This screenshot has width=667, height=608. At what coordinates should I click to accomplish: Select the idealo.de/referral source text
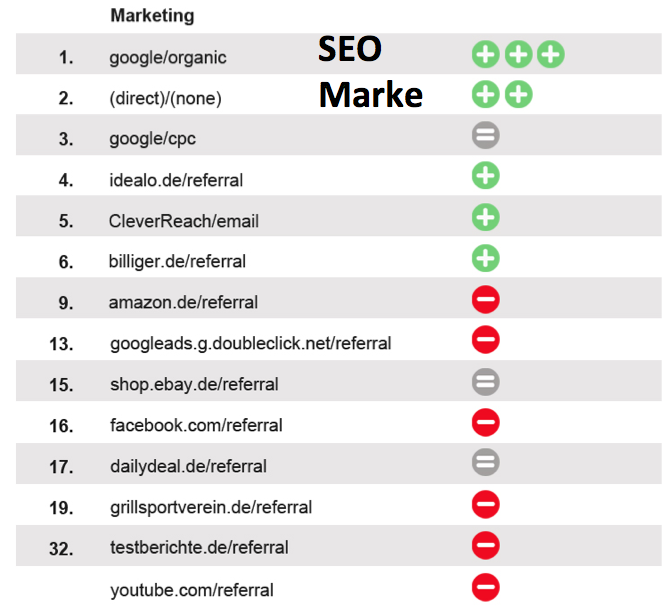pyautogui.click(x=176, y=181)
